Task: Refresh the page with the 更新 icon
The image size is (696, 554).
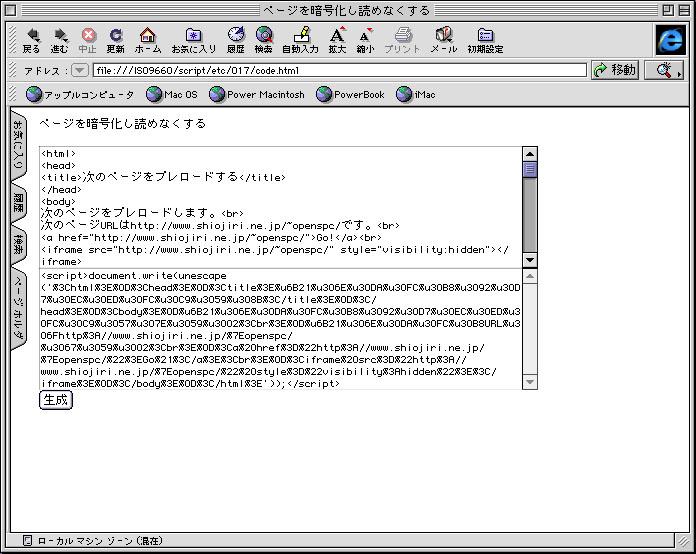Action: click(x=115, y=40)
